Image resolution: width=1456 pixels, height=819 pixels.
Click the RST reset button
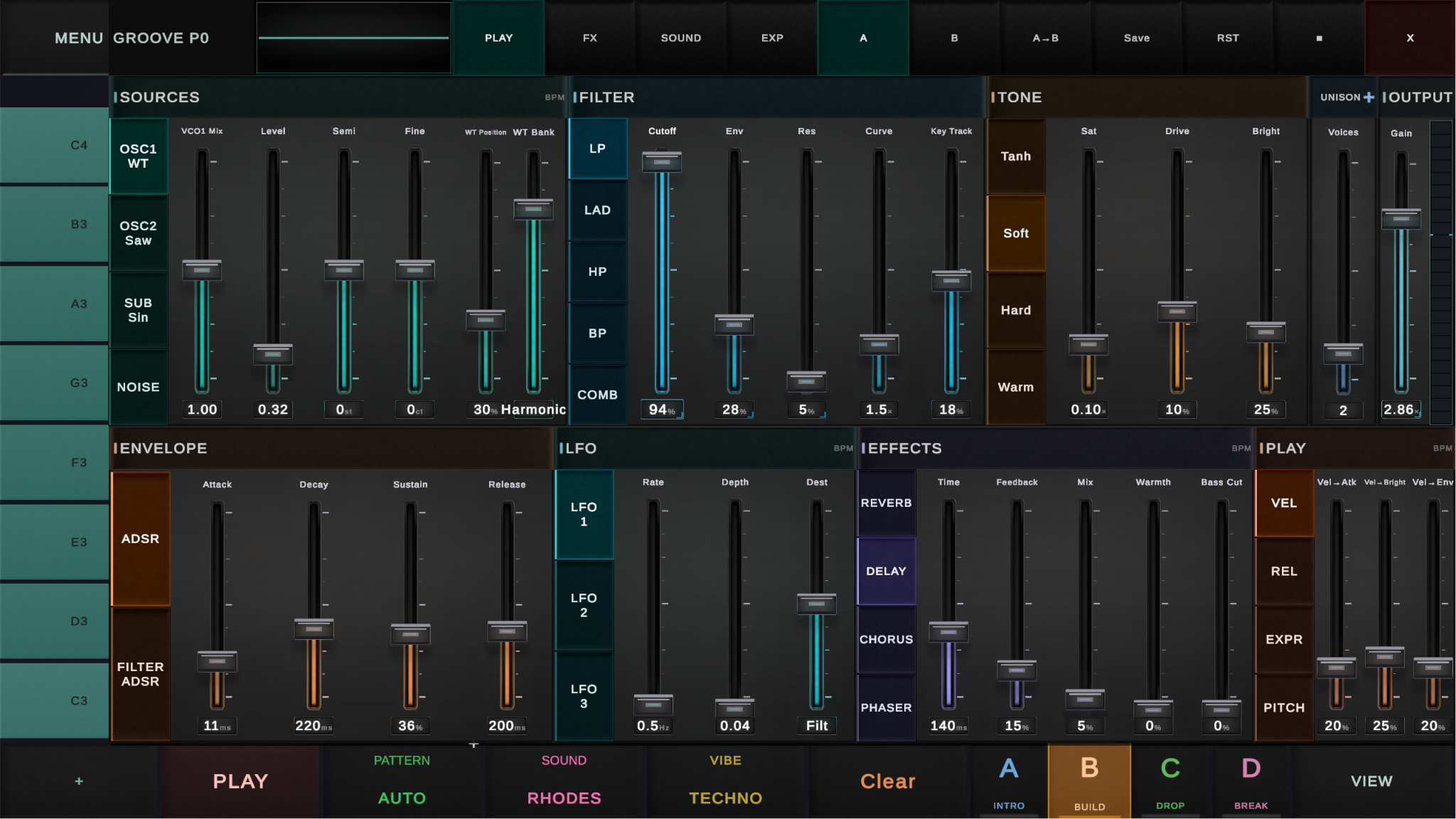(1228, 38)
